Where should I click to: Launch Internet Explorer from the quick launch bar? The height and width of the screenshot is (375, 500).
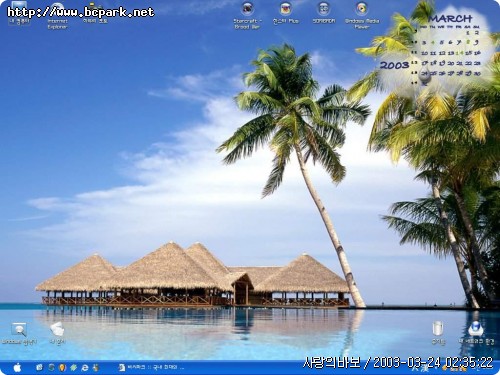pyautogui.click(x=85, y=367)
